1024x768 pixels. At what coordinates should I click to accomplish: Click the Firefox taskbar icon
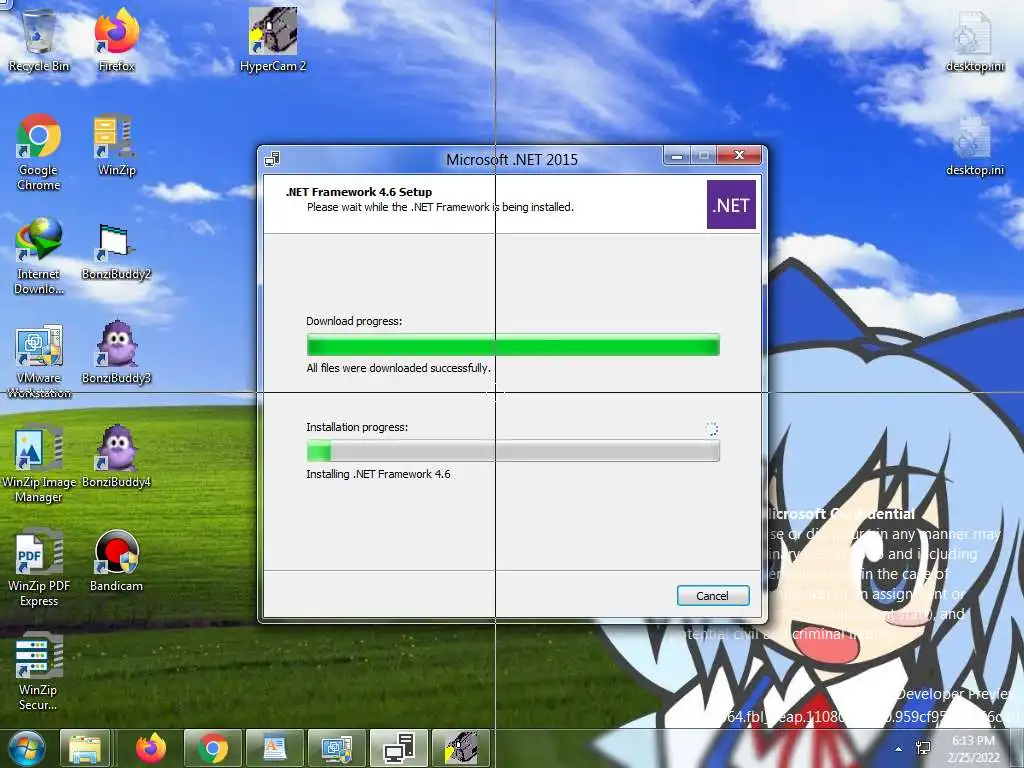[x=151, y=748]
